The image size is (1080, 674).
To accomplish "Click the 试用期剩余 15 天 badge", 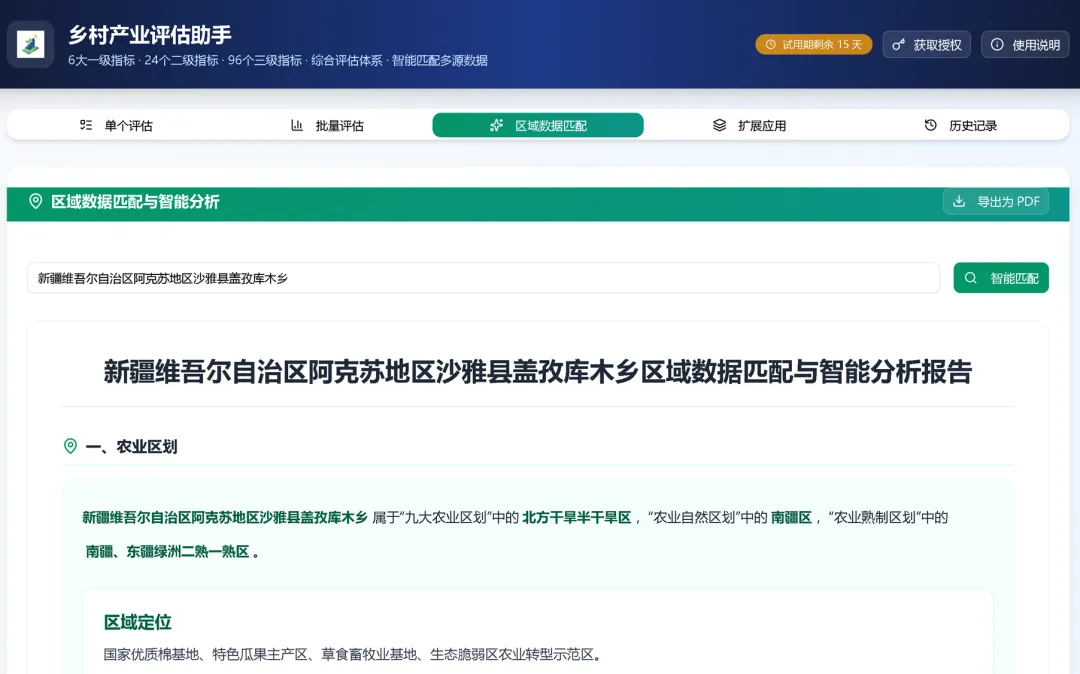I will click(814, 45).
